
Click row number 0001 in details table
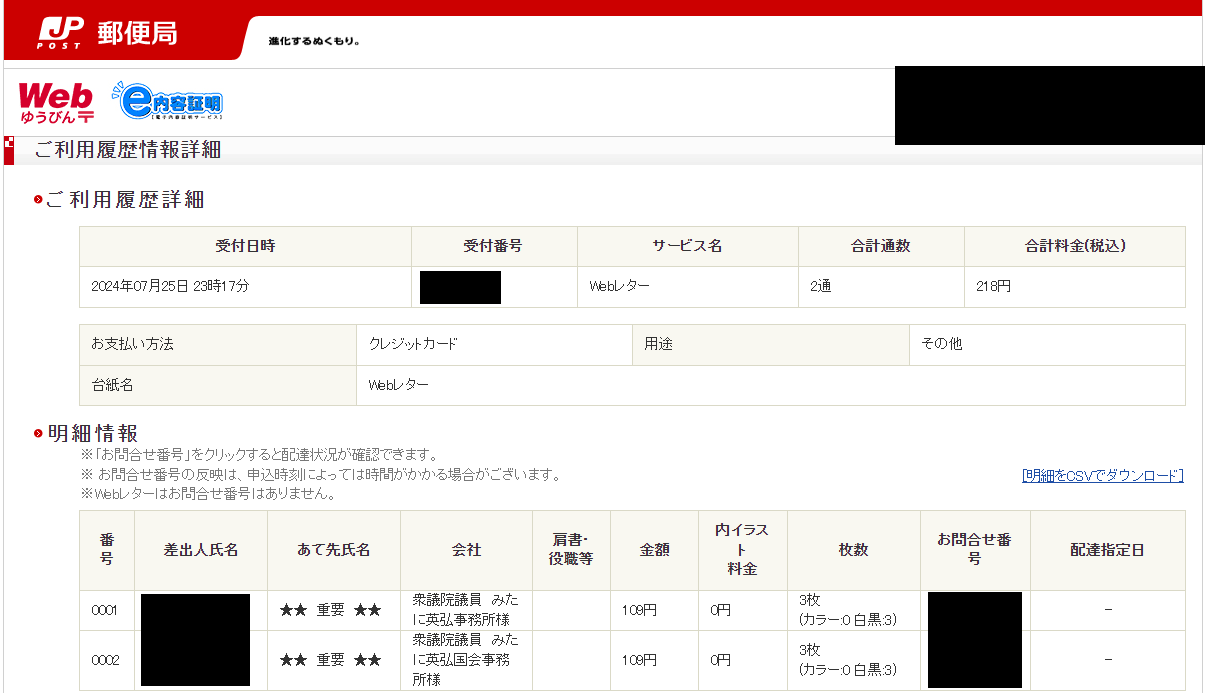pyautogui.click(x=105, y=610)
